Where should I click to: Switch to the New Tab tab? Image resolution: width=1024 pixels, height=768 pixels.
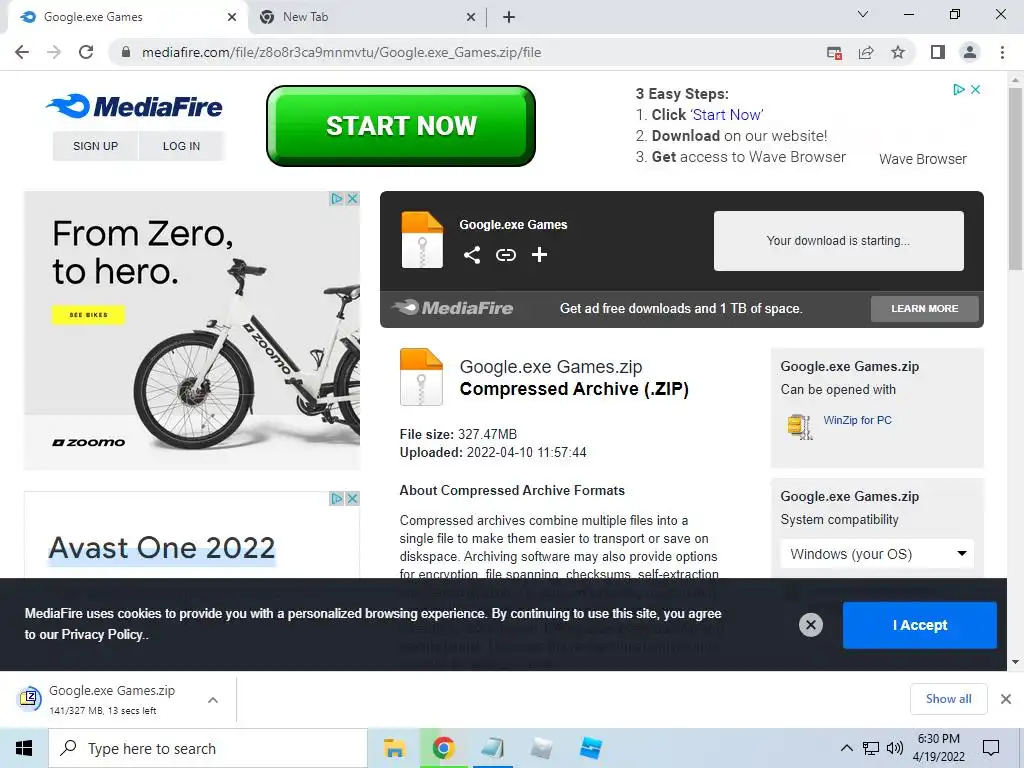coord(366,17)
